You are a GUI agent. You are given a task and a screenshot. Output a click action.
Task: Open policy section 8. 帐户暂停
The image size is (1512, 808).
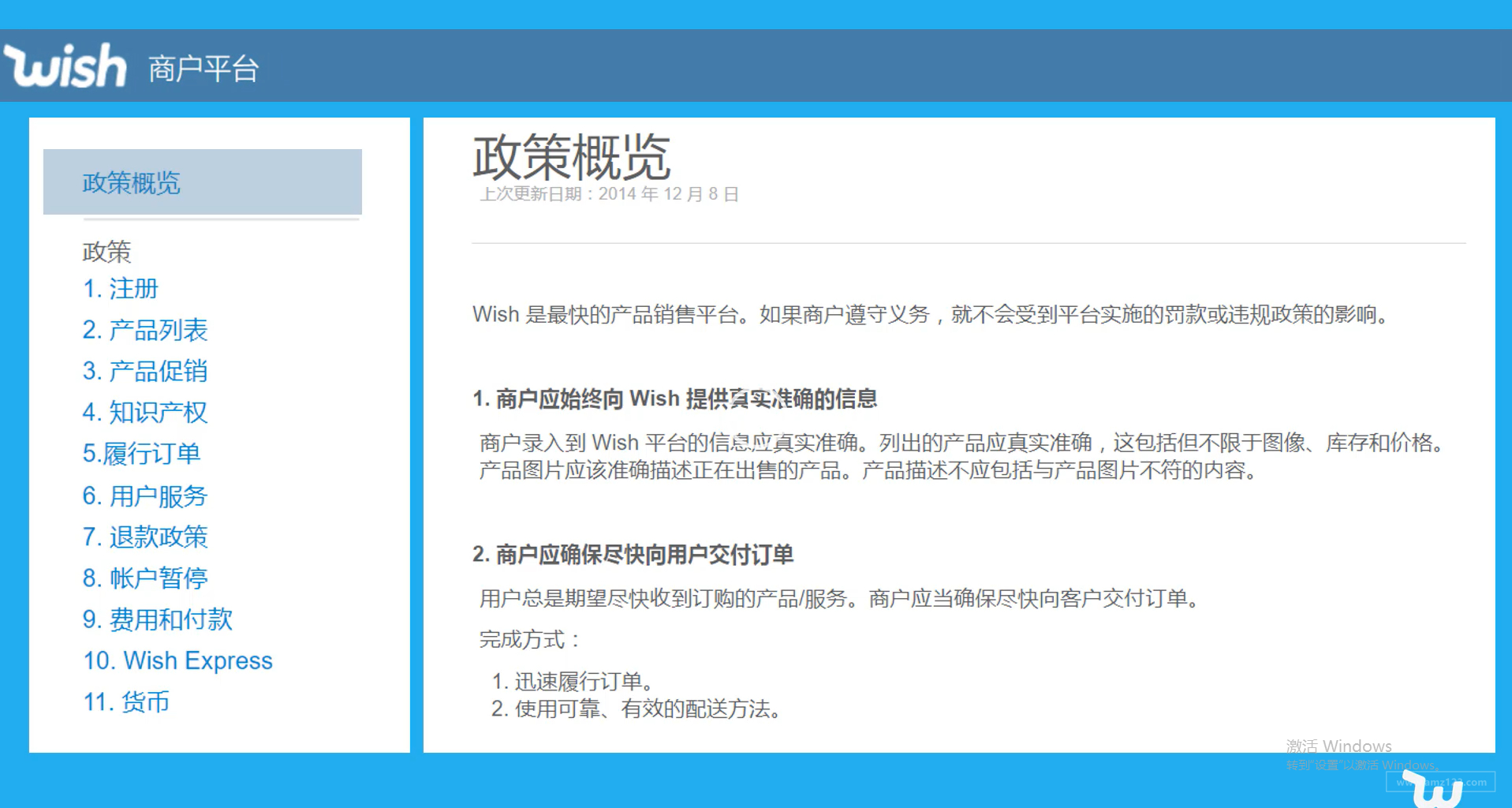coord(145,578)
